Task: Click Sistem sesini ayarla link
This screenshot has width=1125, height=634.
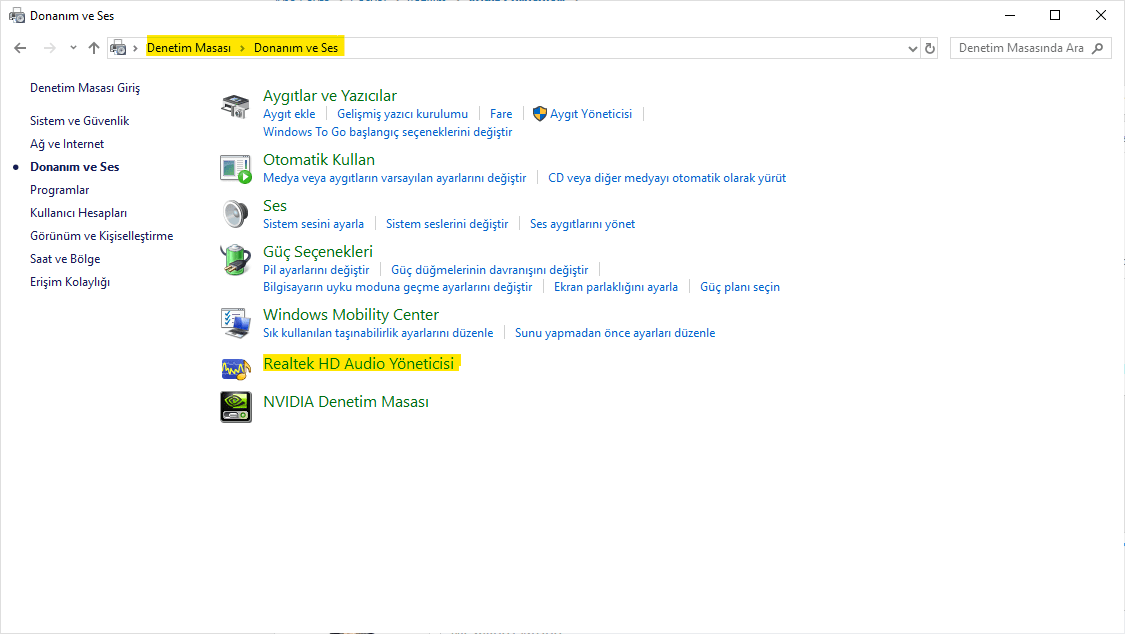Action: 314,224
